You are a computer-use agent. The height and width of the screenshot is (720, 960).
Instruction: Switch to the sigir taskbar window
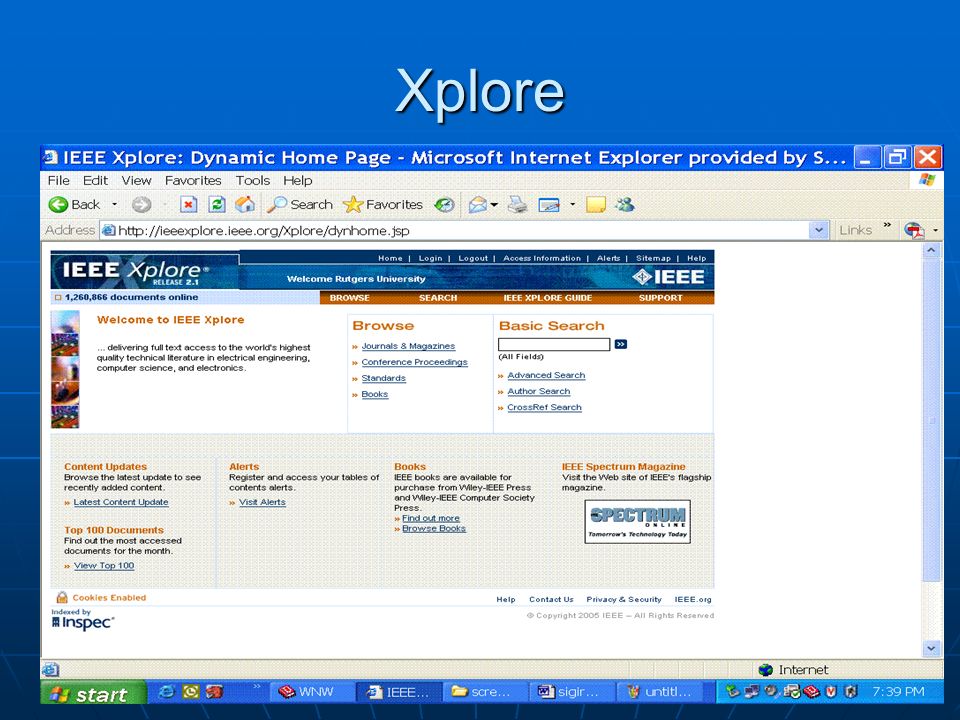571,692
